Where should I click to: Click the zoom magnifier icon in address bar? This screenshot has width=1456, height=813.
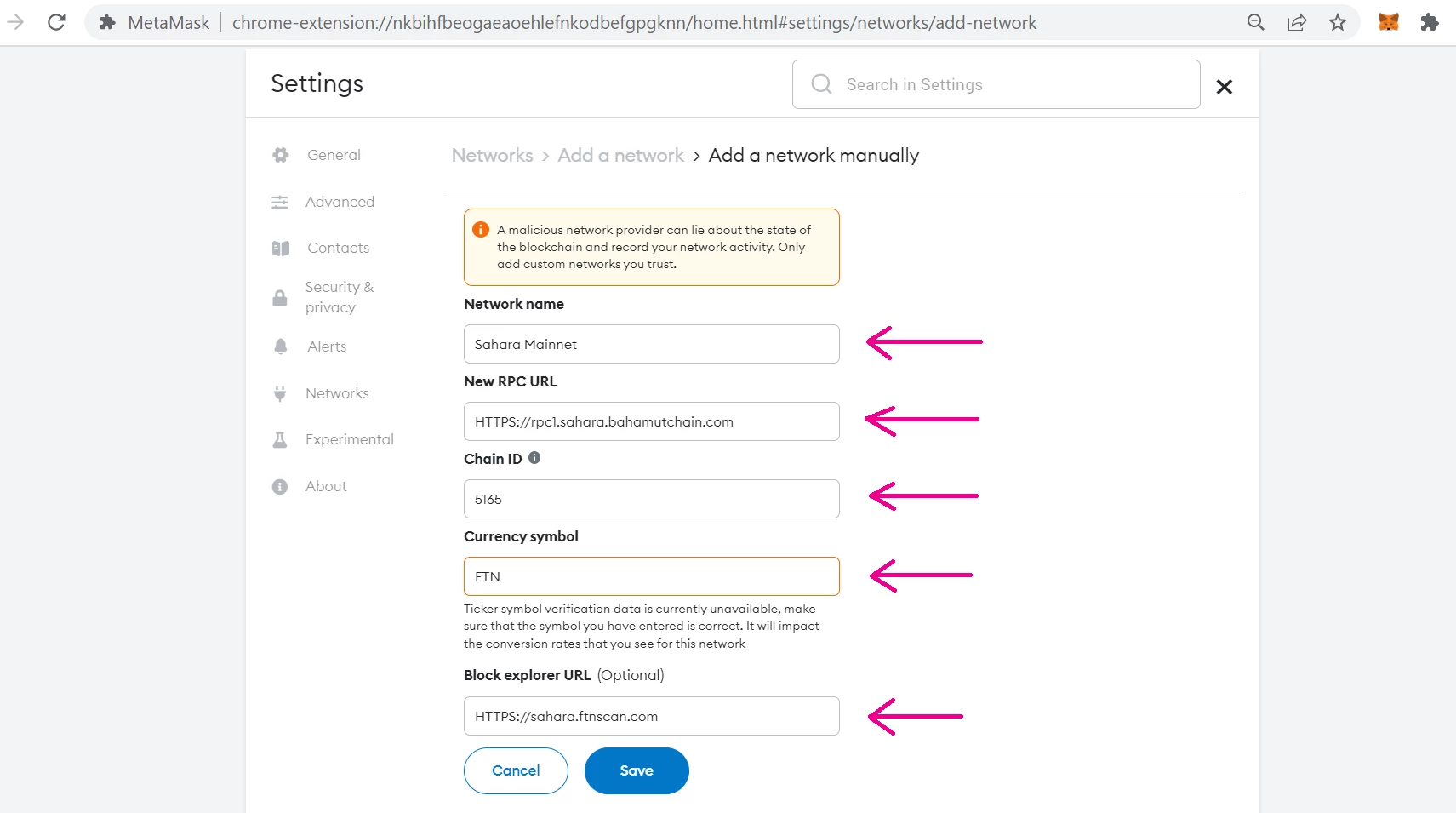[1256, 23]
